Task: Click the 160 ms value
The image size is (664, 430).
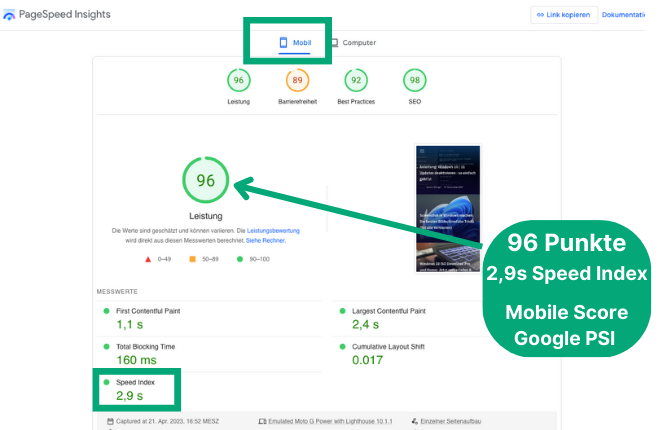Action: pyautogui.click(x=136, y=360)
